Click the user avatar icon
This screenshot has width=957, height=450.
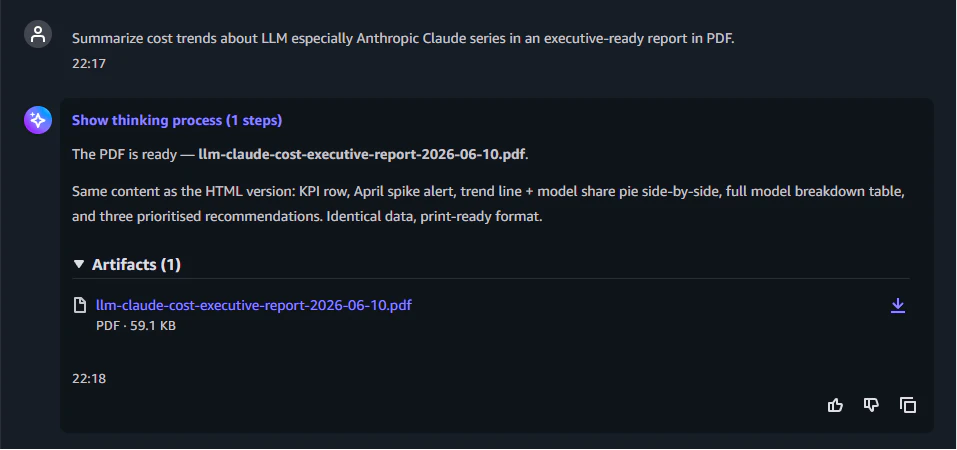click(38, 34)
